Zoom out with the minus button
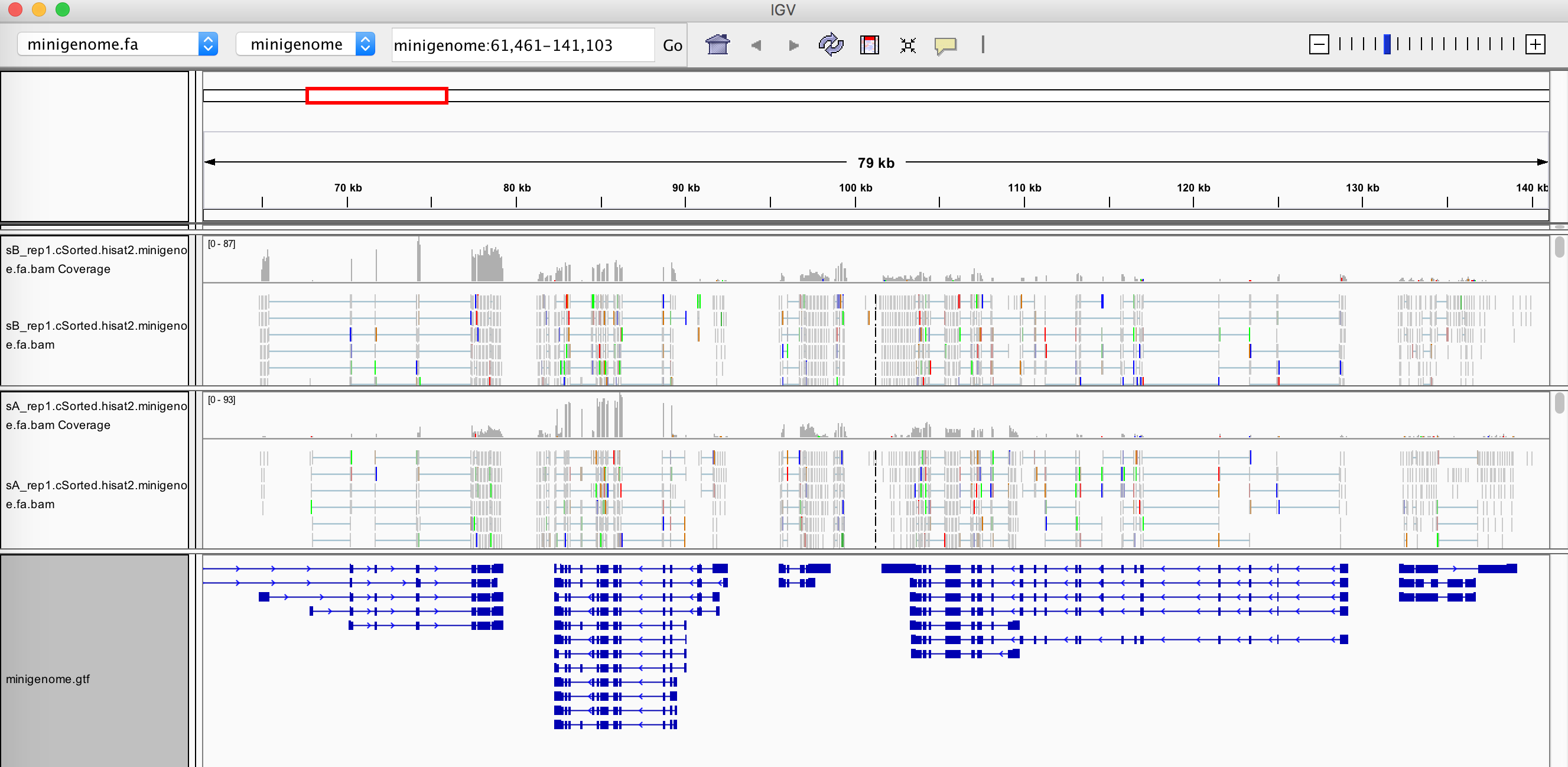1568x767 pixels. click(x=1319, y=44)
